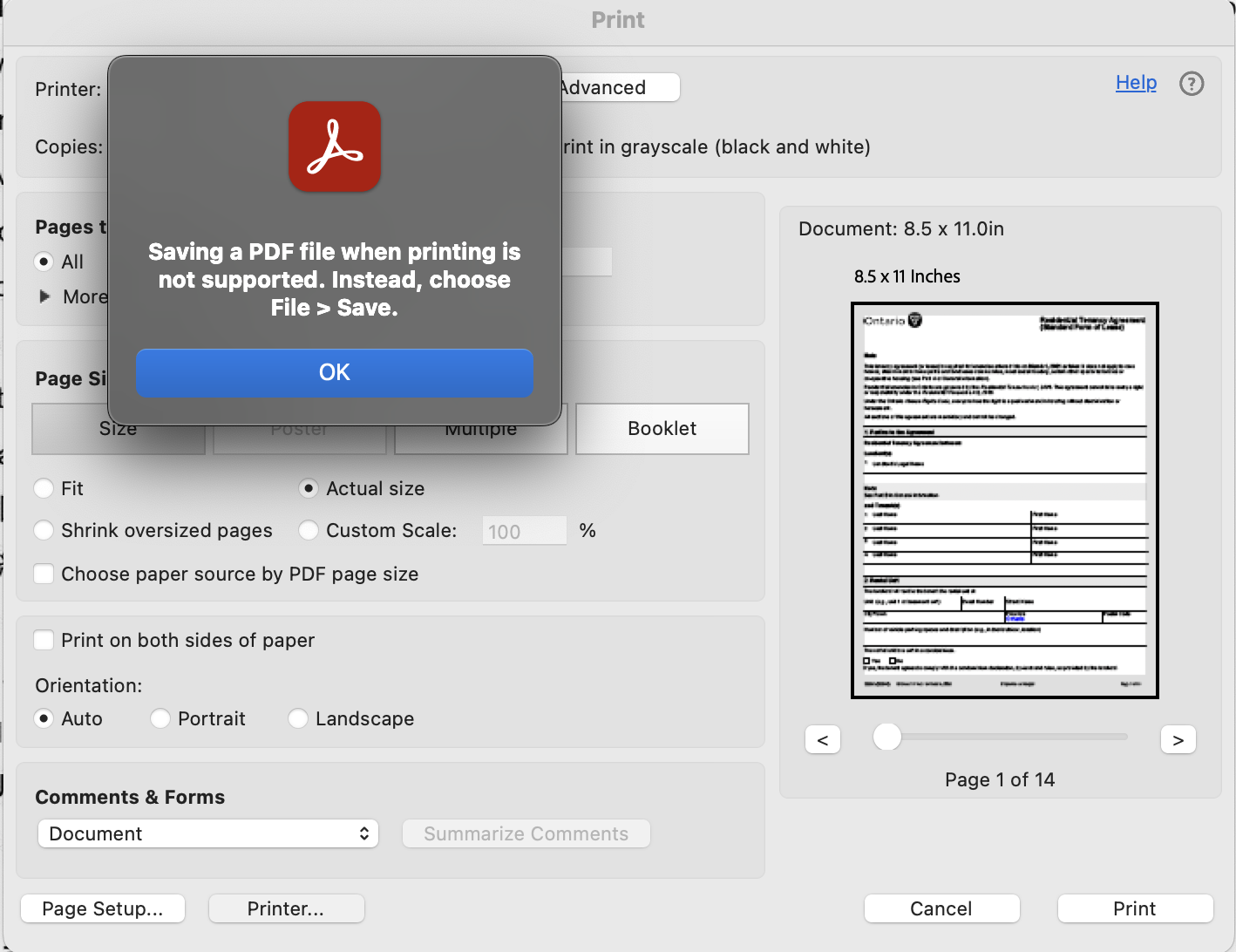The height and width of the screenshot is (952, 1236).
Task: Open Page Setup dialog
Action: [x=103, y=908]
